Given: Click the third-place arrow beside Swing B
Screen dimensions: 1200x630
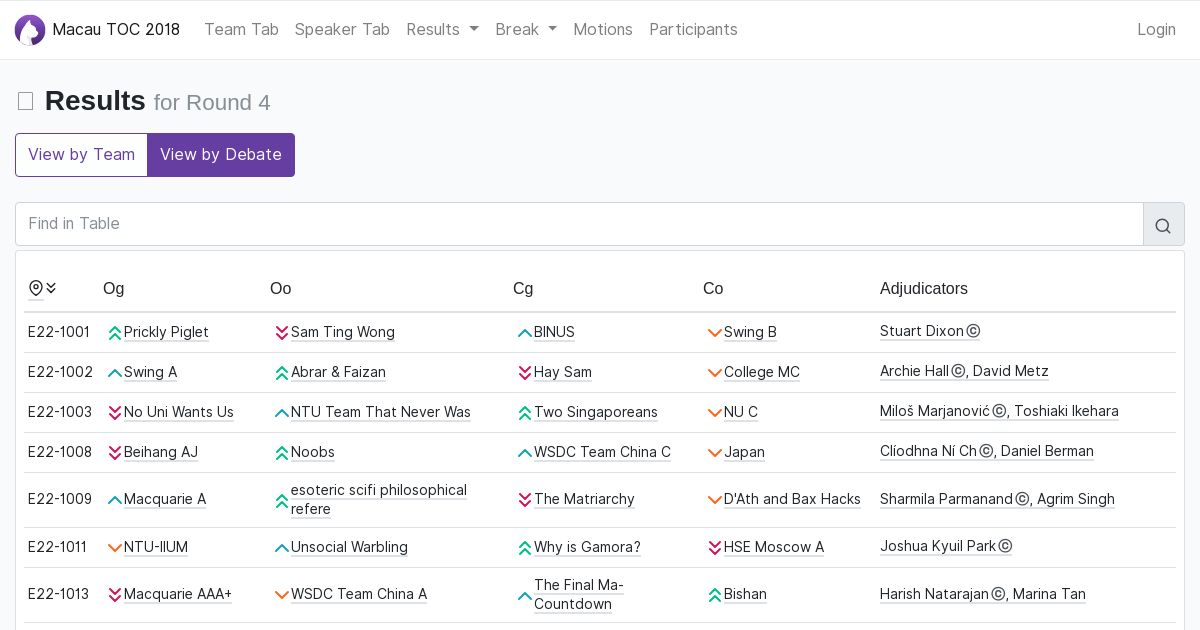Looking at the screenshot, I should 714,333.
